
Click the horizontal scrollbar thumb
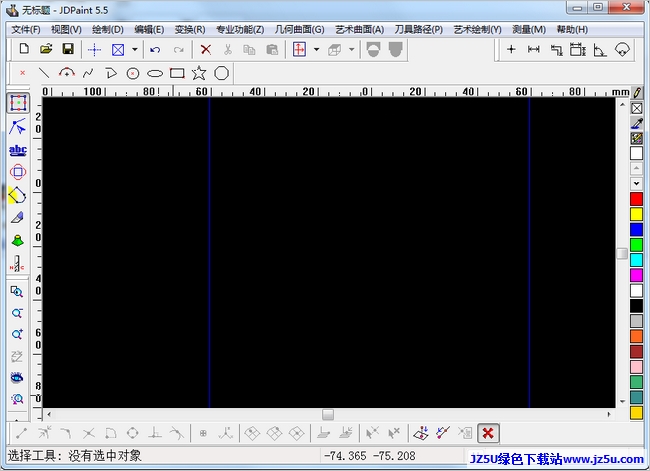(328, 414)
